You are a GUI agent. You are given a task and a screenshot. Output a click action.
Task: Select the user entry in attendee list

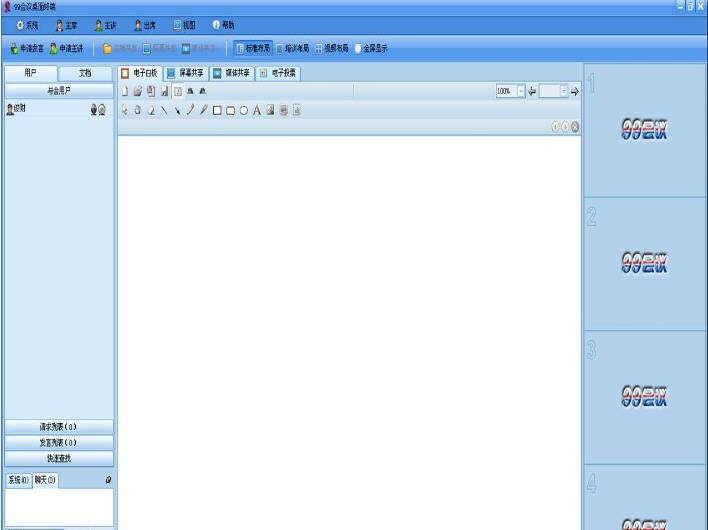[59, 109]
